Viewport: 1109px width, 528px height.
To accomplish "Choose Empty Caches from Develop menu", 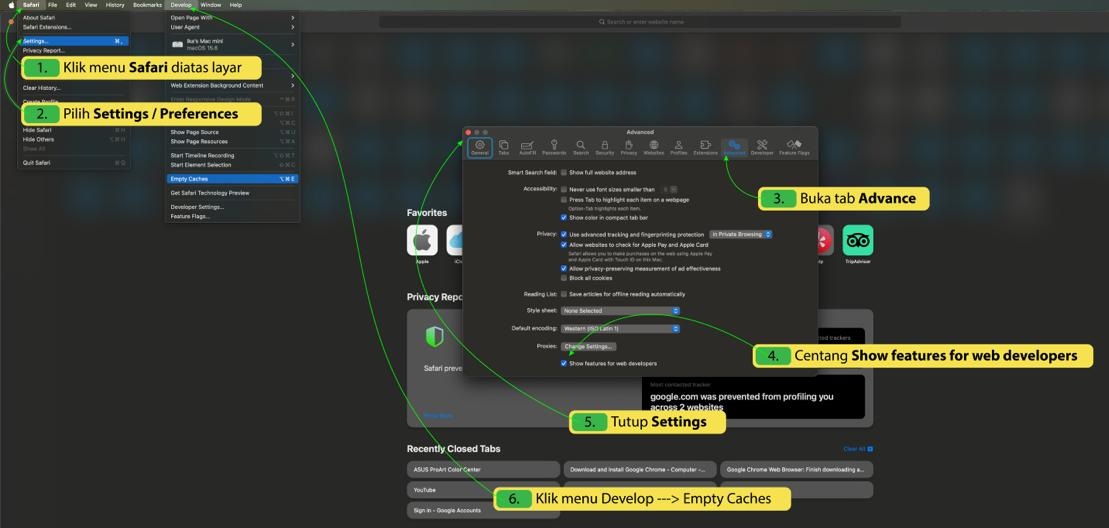I will click(232, 179).
